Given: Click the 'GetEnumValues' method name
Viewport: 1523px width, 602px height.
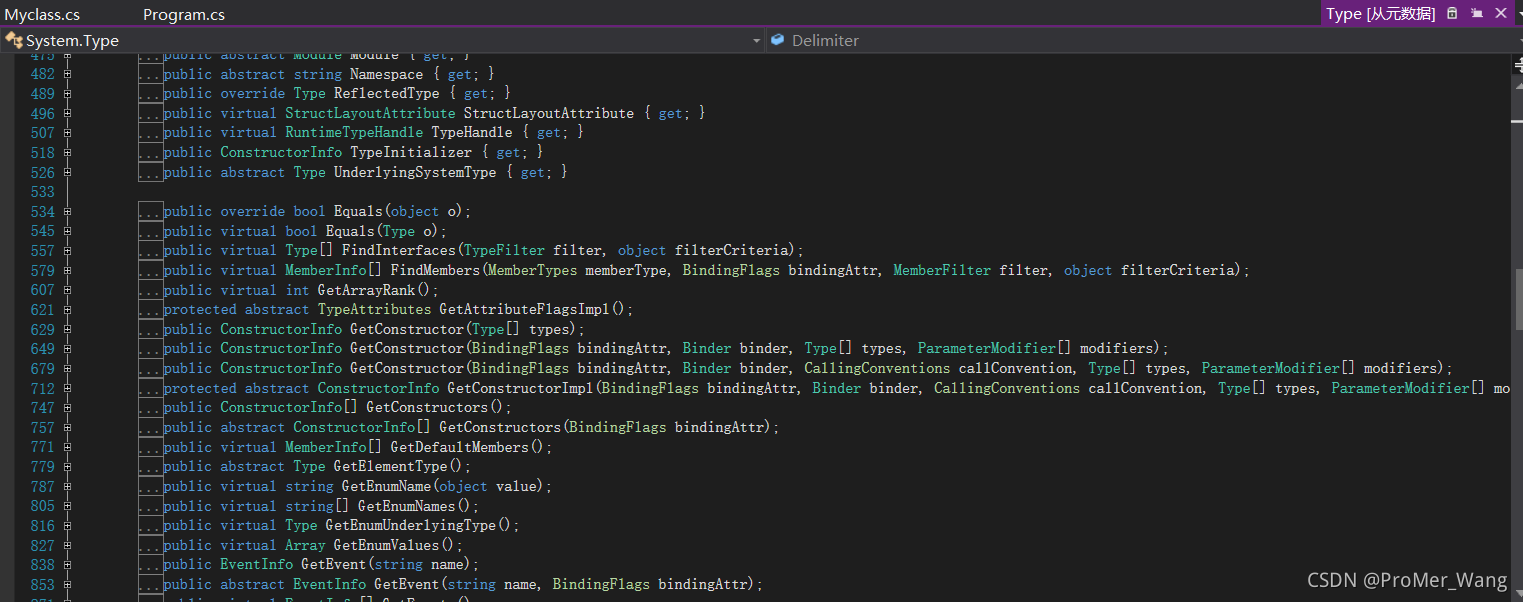Looking at the screenshot, I should point(386,545).
